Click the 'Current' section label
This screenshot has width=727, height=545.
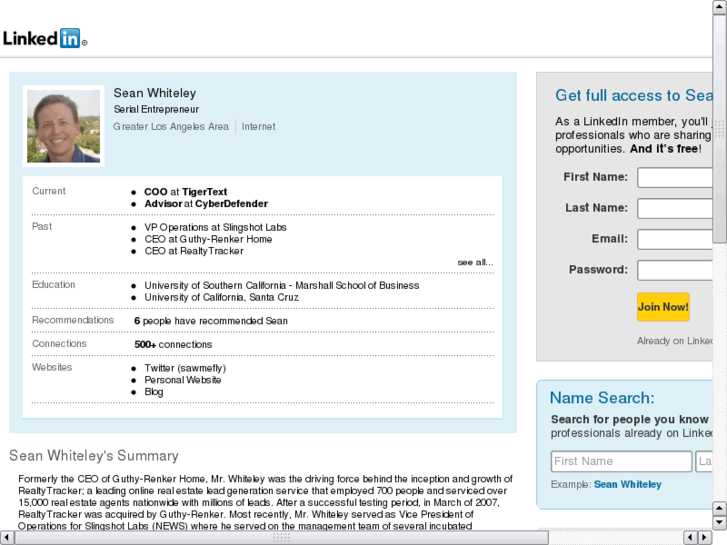[x=49, y=191]
